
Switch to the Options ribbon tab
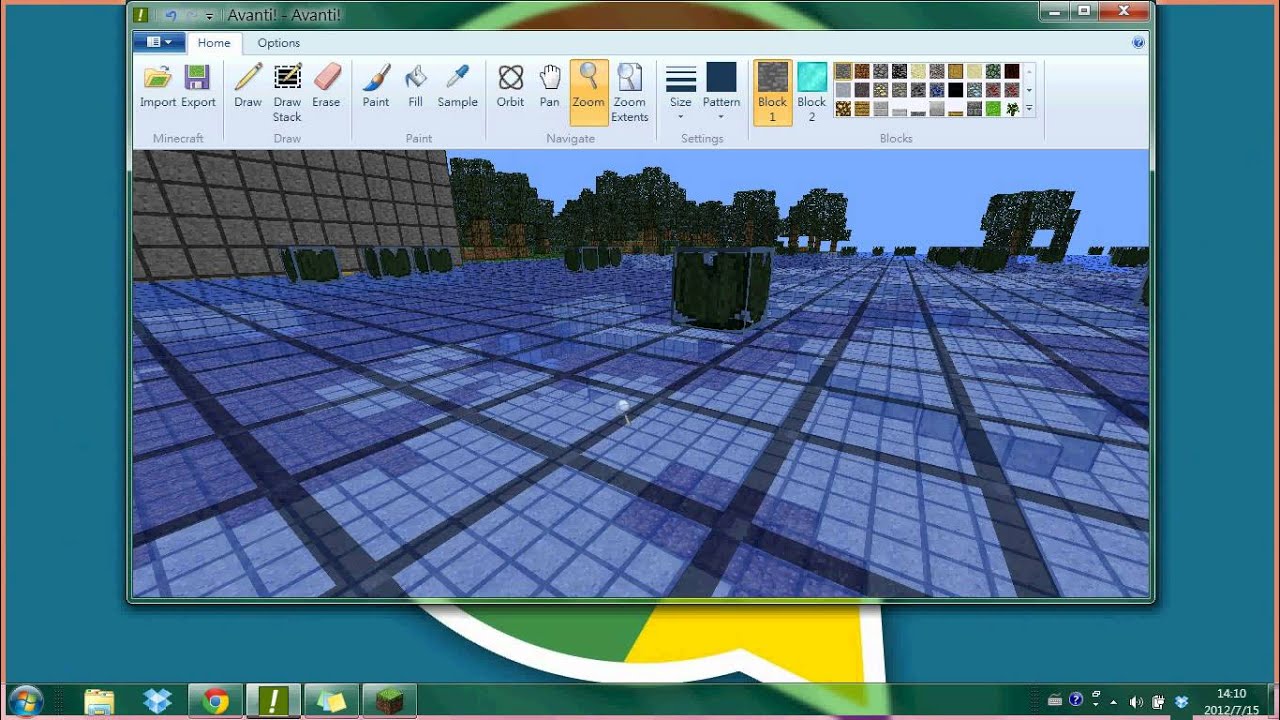click(279, 43)
